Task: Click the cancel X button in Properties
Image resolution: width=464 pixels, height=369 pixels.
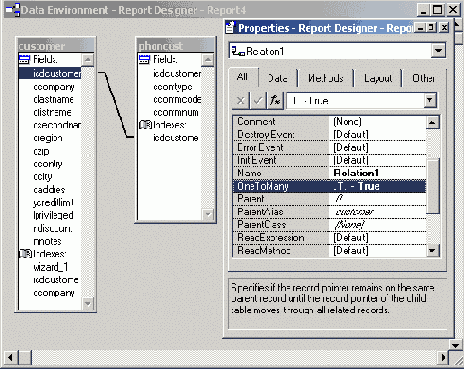Action: click(x=240, y=100)
